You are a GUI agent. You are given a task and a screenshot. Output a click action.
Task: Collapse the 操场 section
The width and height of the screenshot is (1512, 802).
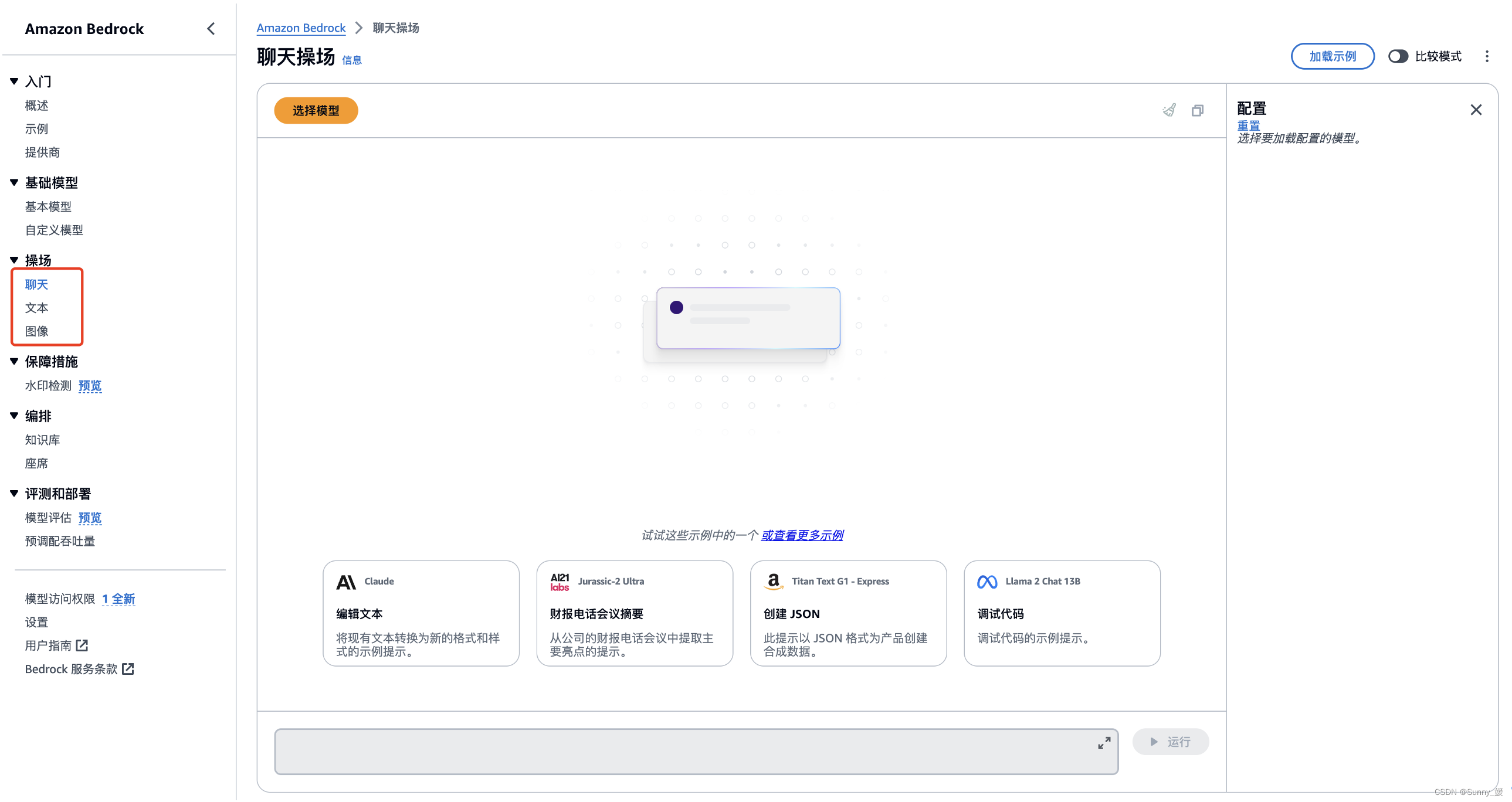(x=14, y=260)
